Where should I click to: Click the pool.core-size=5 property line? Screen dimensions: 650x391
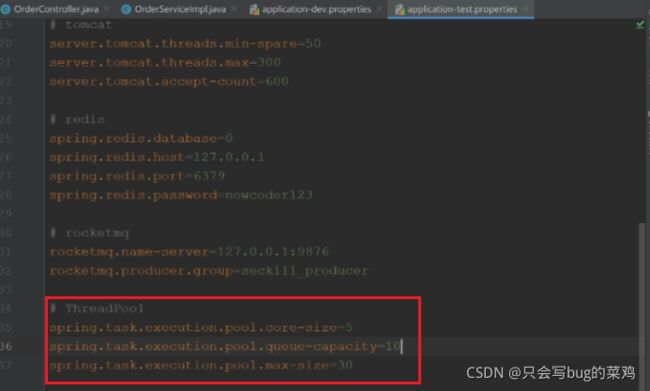click(x=201, y=328)
